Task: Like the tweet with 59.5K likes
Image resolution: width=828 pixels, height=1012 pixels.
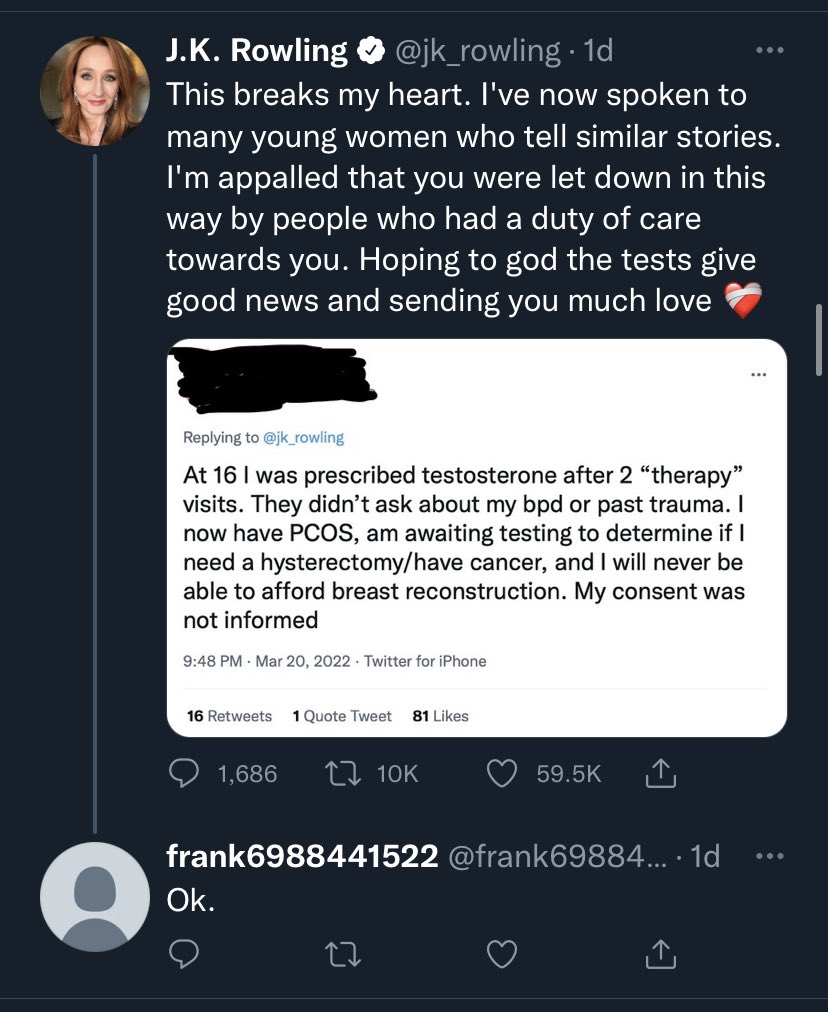Action: click(502, 773)
